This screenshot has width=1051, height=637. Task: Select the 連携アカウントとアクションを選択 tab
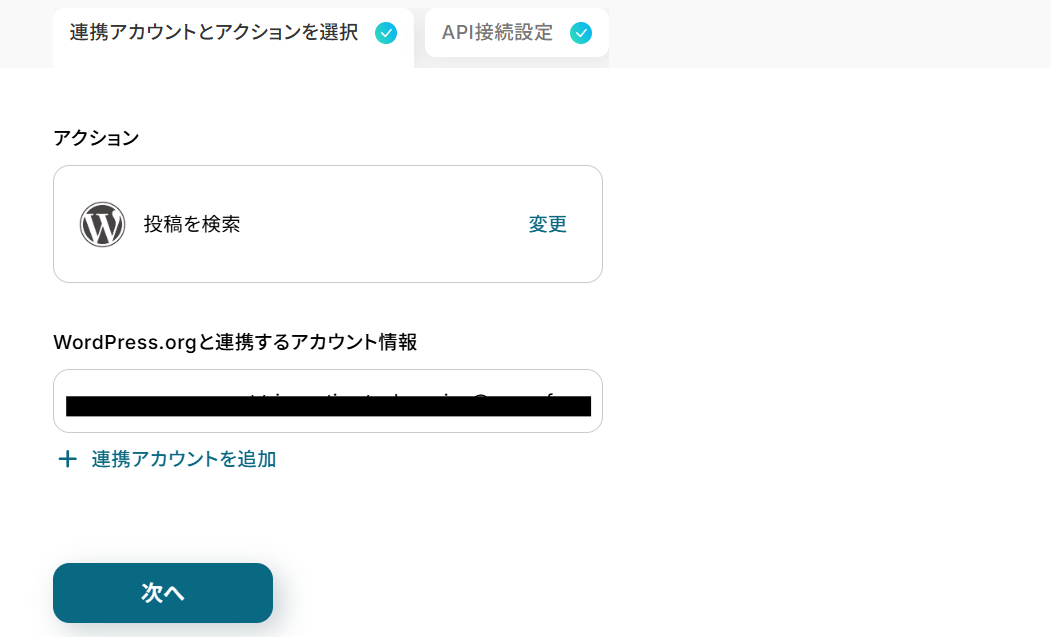[233, 37]
